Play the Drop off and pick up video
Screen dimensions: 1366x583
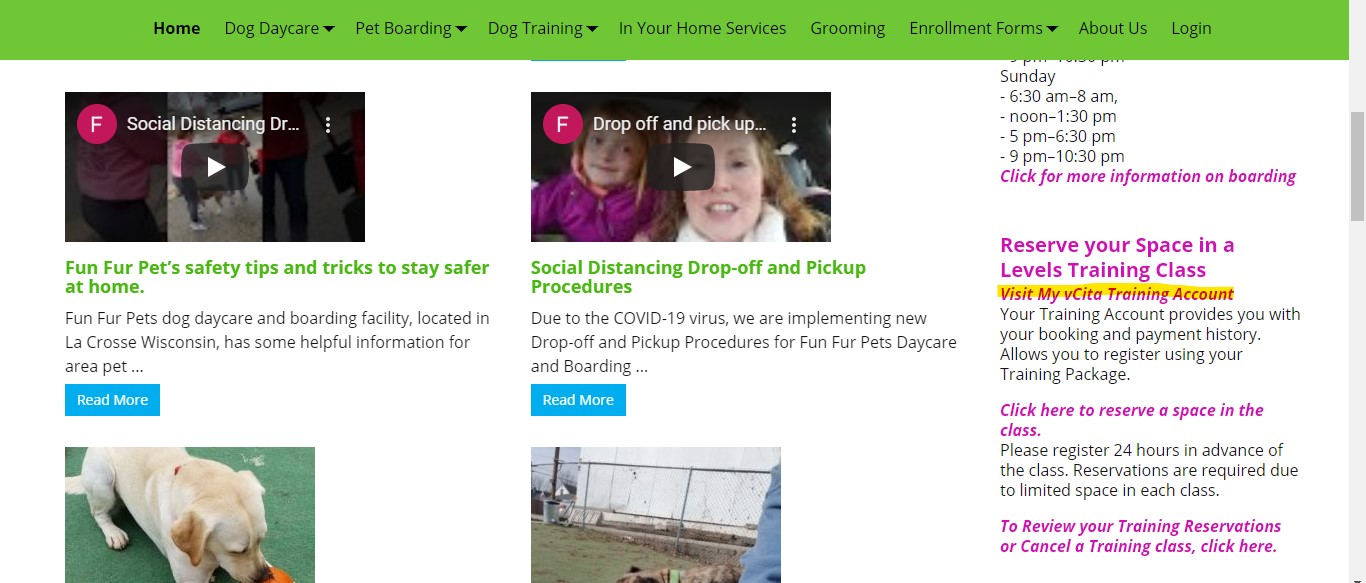click(681, 167)
